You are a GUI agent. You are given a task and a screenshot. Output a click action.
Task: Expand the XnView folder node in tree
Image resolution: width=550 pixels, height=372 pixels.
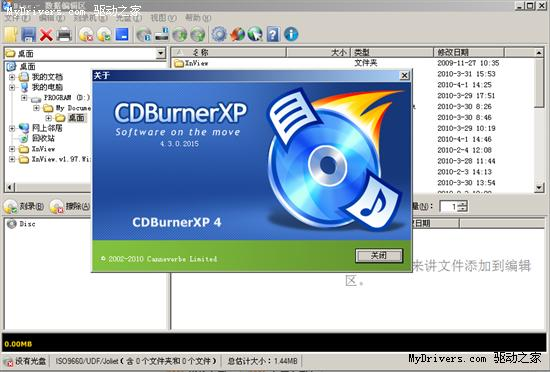click(12, 149)
